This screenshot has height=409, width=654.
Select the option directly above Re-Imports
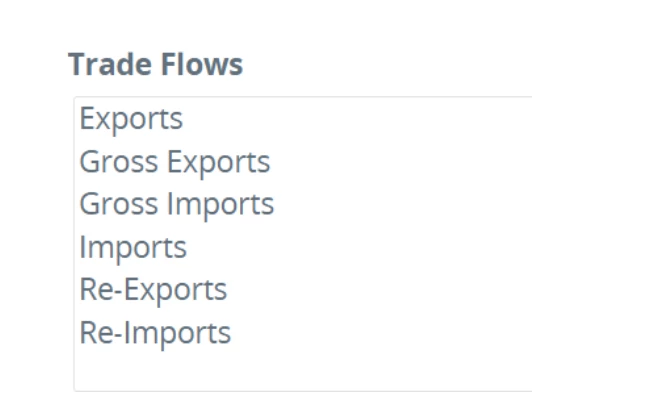153,290
